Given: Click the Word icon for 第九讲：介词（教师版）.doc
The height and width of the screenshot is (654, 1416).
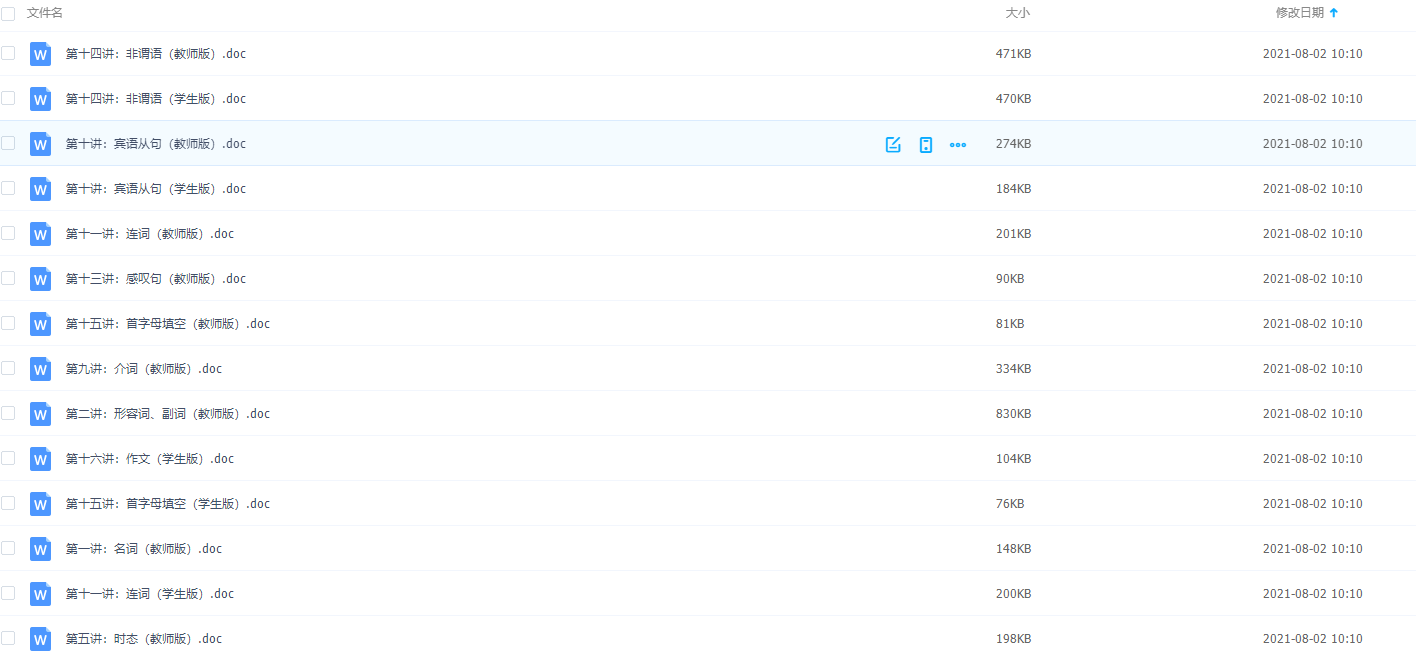Looking at the screenshot, I should coord(40,369).
